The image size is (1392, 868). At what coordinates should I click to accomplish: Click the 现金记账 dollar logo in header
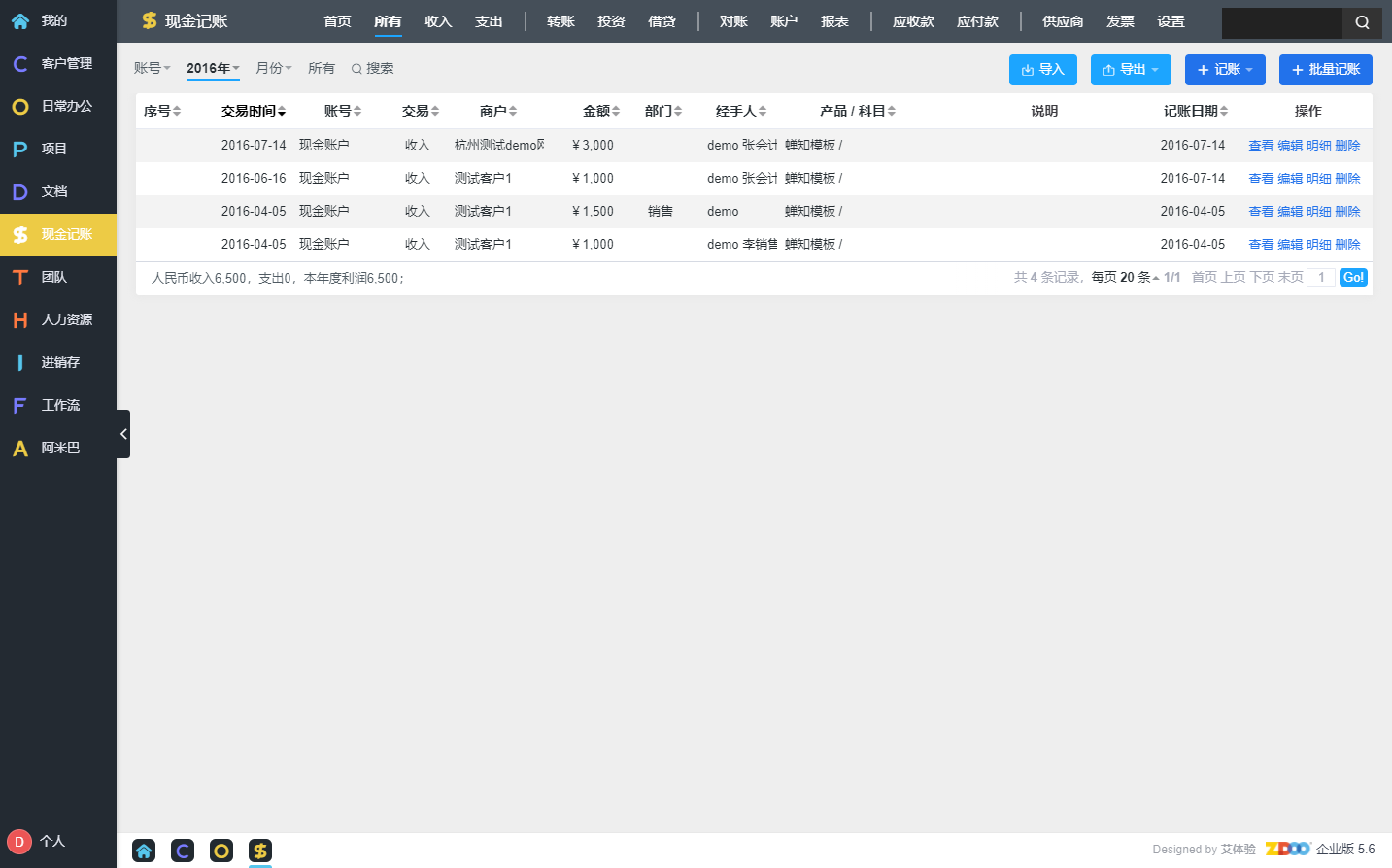pyautogui.click(x=149, y=20)
